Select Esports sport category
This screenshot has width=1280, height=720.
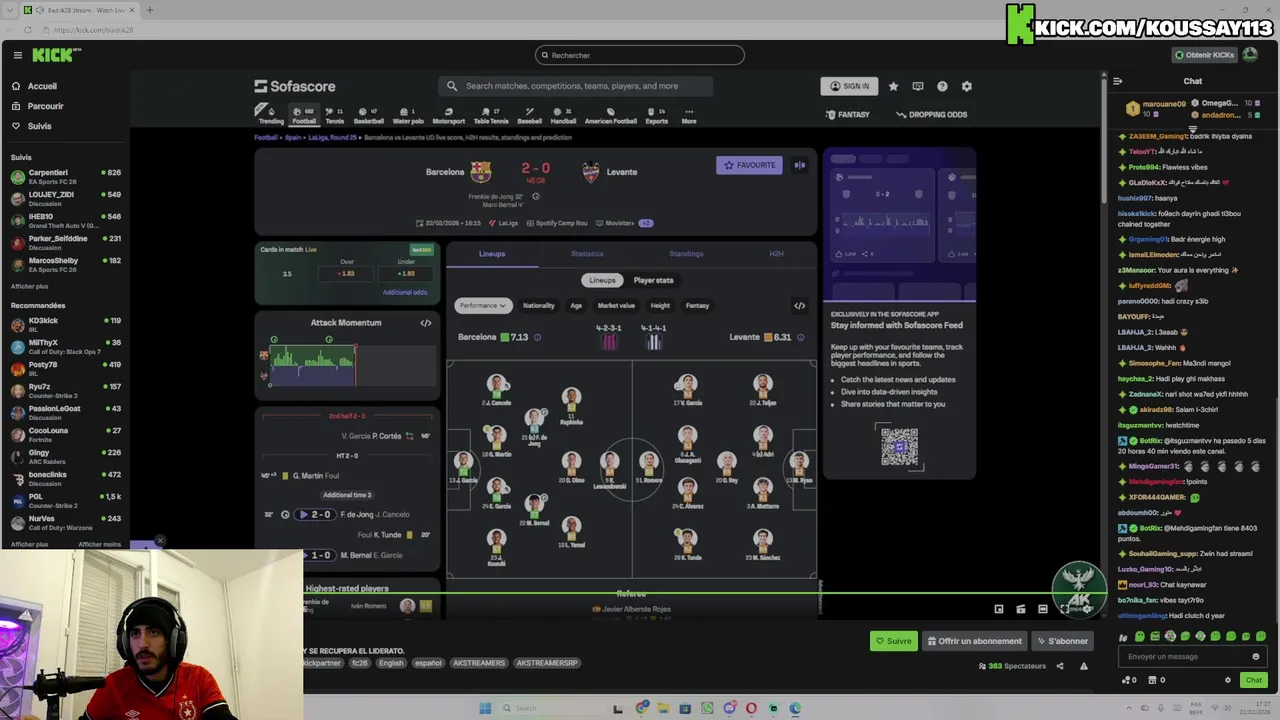point(657,115)
